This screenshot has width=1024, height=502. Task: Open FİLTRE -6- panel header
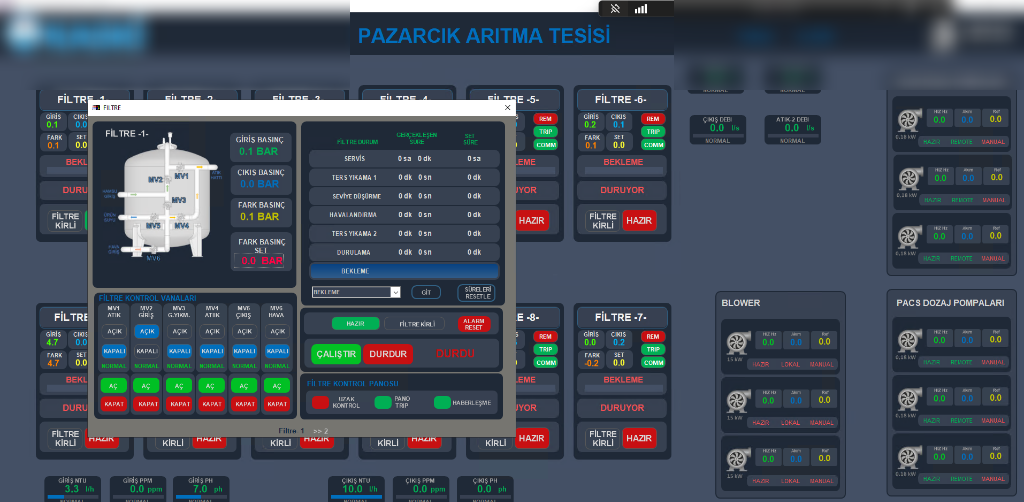coord(622,100)
